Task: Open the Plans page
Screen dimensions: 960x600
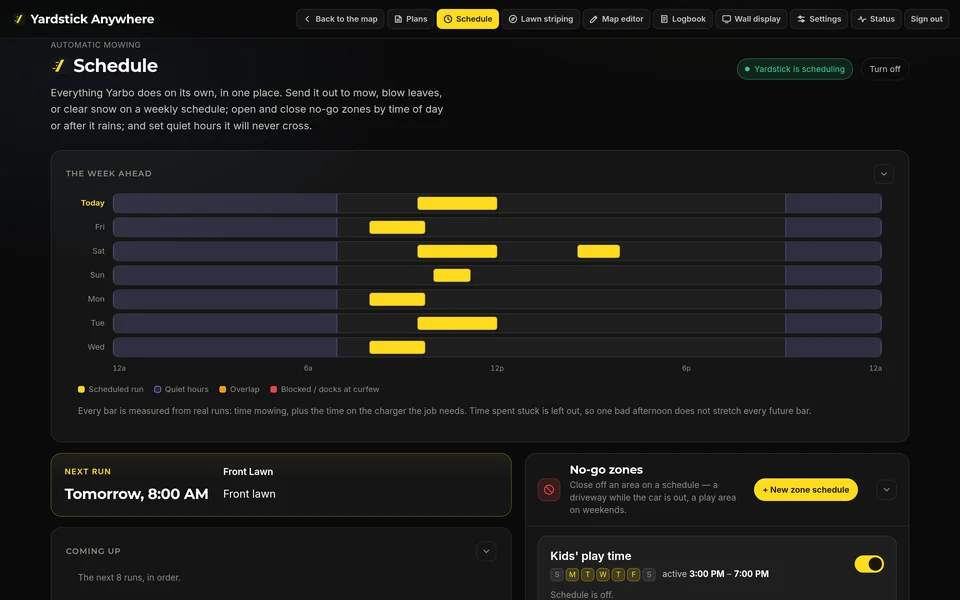Action: pyautogui.click(x=411, y=19)
